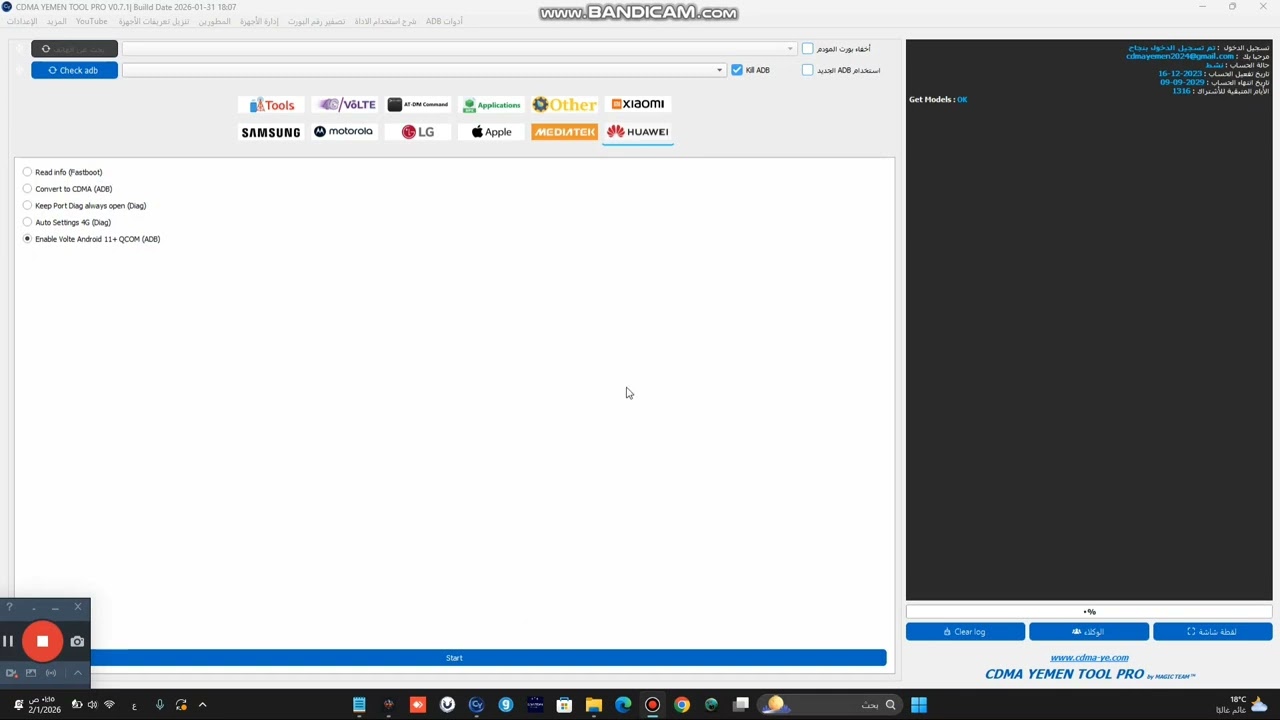Take a Bandicam screenshot with camera icon

pos(77,641)
